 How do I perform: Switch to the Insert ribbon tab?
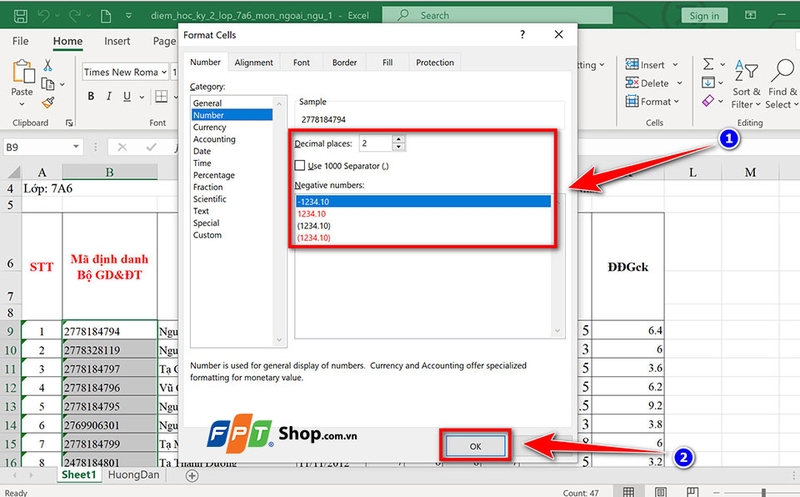click(117, 41)
